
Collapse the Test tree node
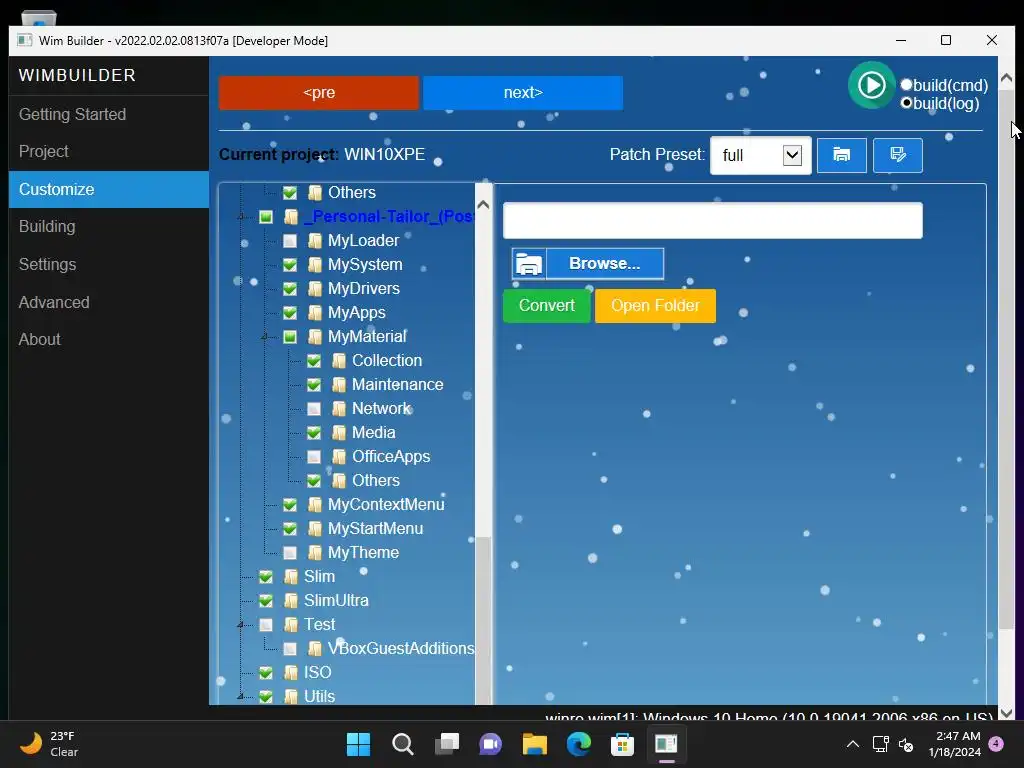(x=241, y=625)
